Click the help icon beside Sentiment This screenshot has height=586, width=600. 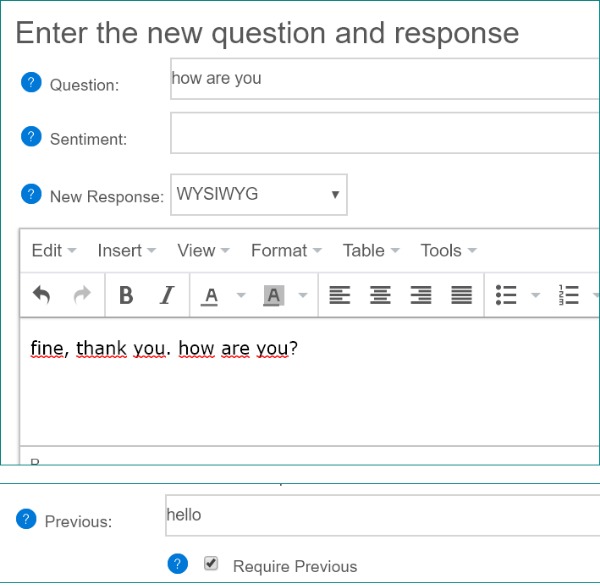[31, 138]
